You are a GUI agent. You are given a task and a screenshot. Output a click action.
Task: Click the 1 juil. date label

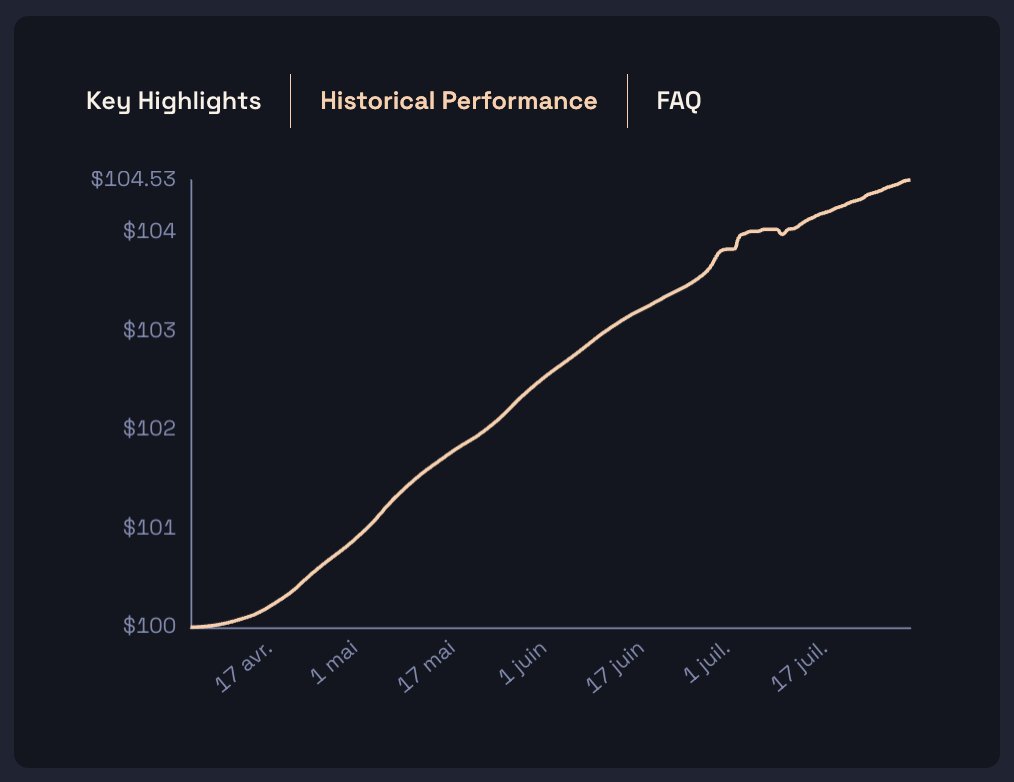[707, 663]
